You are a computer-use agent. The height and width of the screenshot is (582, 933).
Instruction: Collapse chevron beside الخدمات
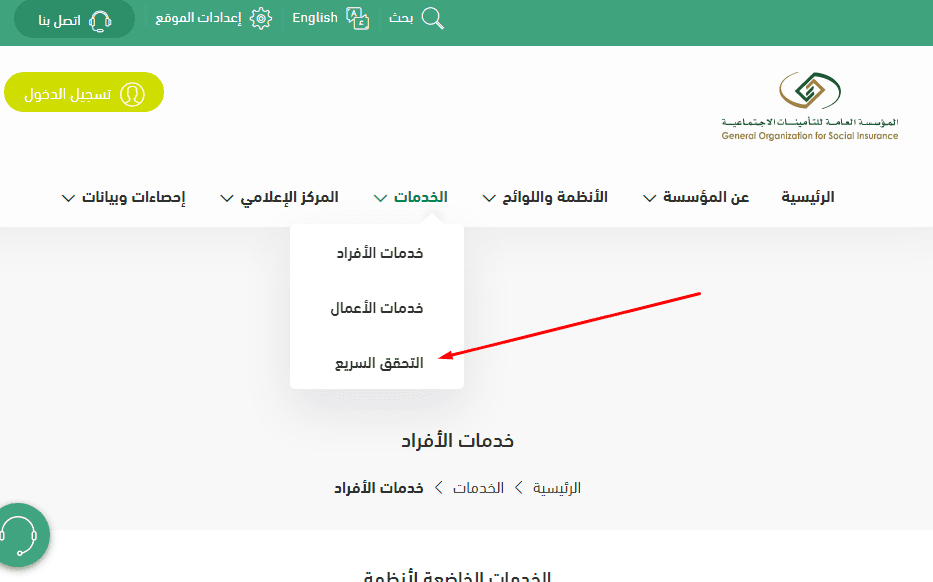coord(380,198)
